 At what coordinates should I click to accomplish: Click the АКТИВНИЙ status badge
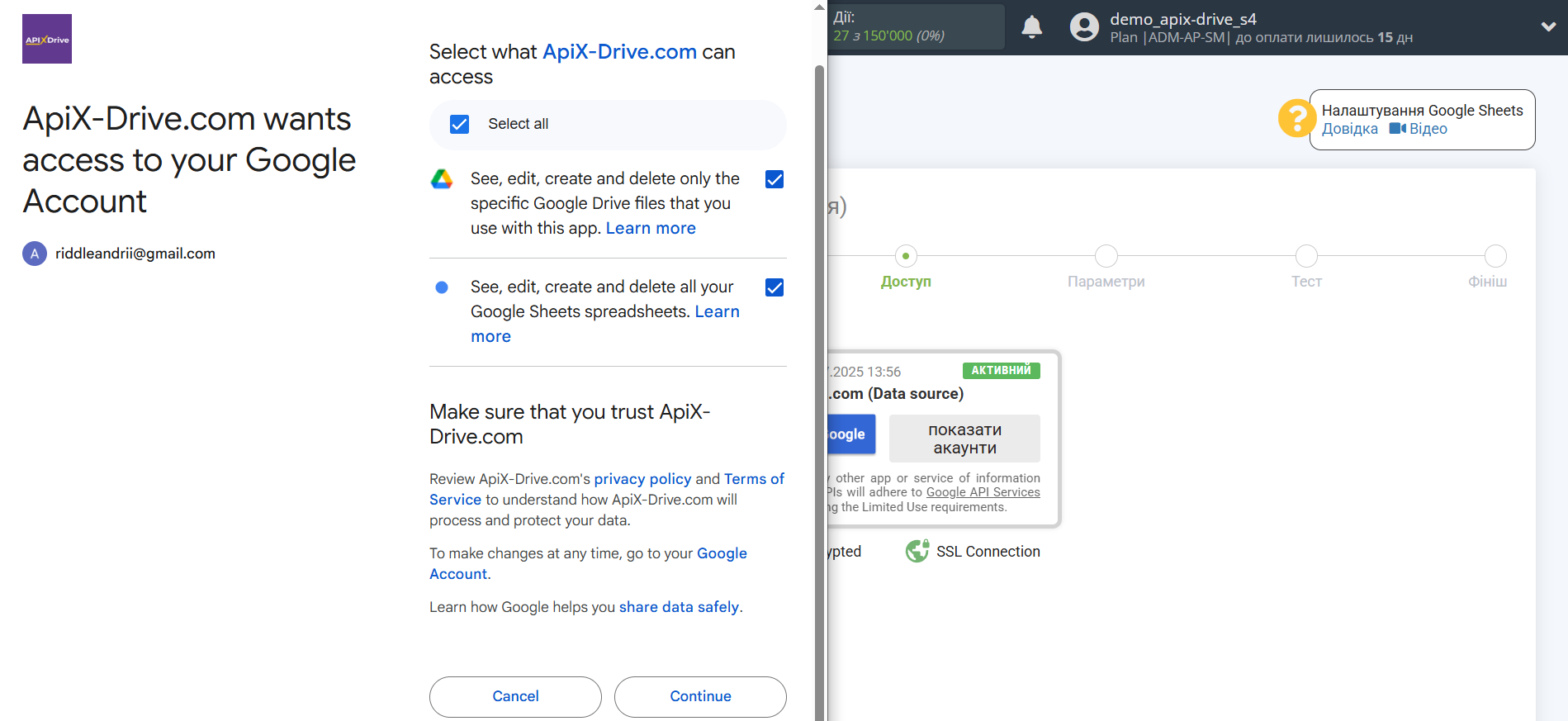coord(1001,371)
